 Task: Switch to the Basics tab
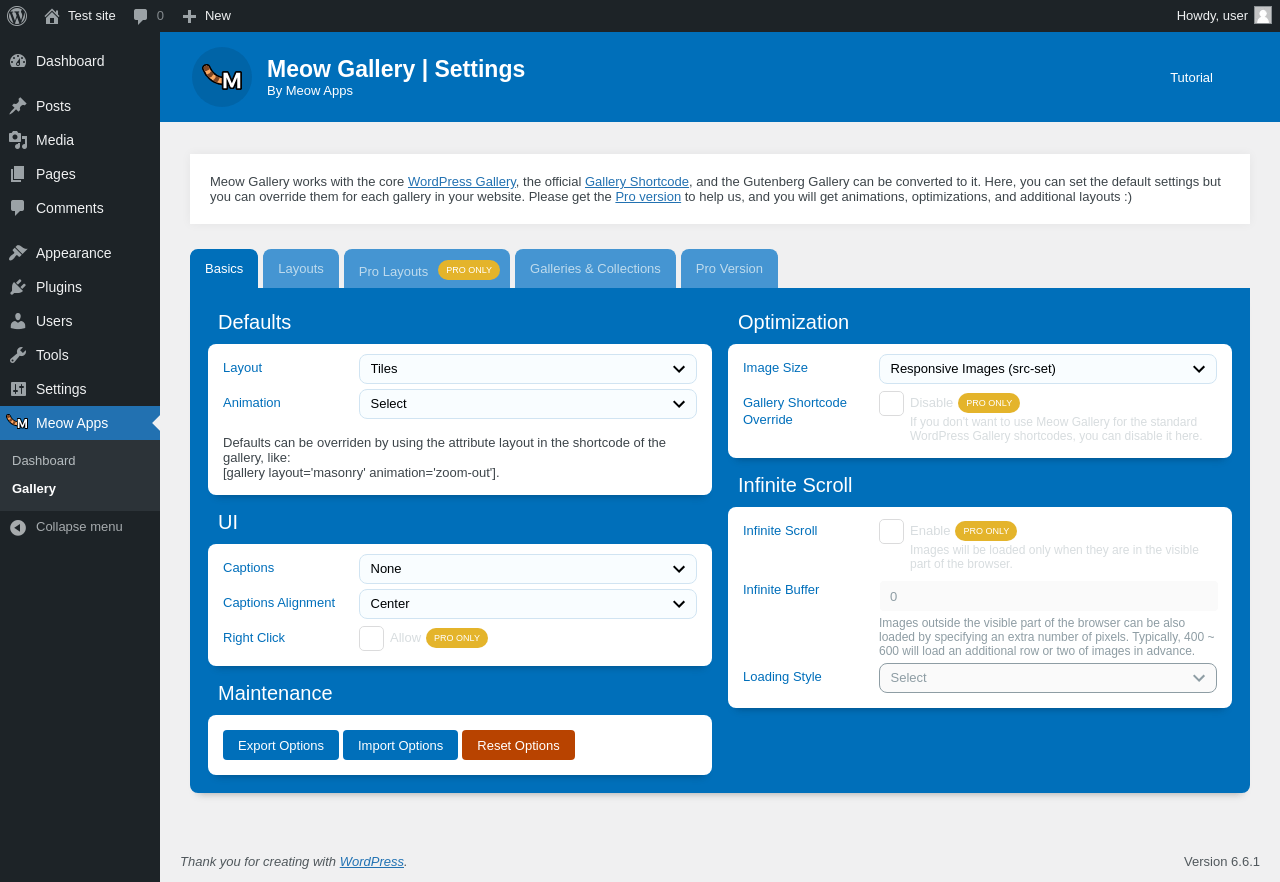[224, 269]
